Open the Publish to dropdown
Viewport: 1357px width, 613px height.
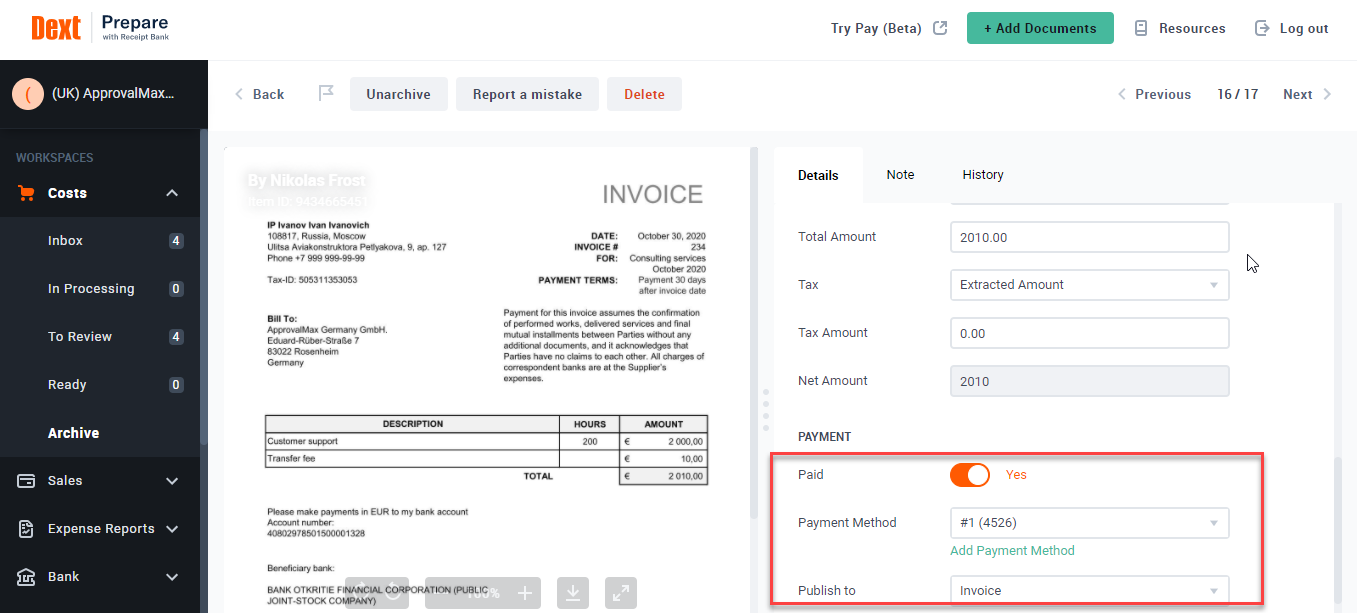[1089, 591]
